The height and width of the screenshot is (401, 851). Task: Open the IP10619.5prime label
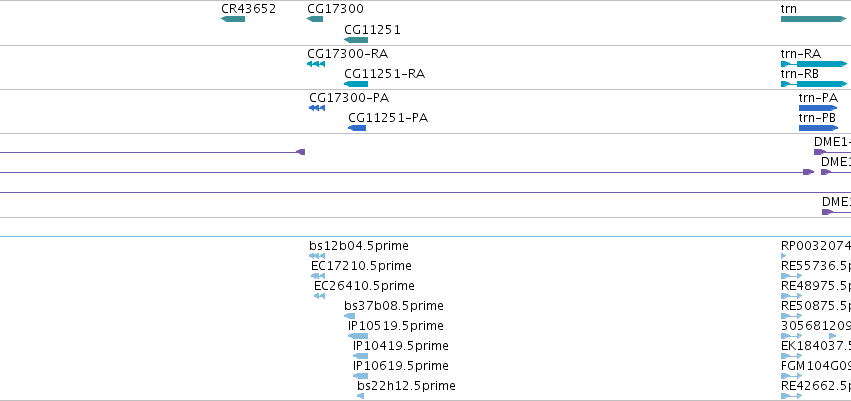point(401,366)
